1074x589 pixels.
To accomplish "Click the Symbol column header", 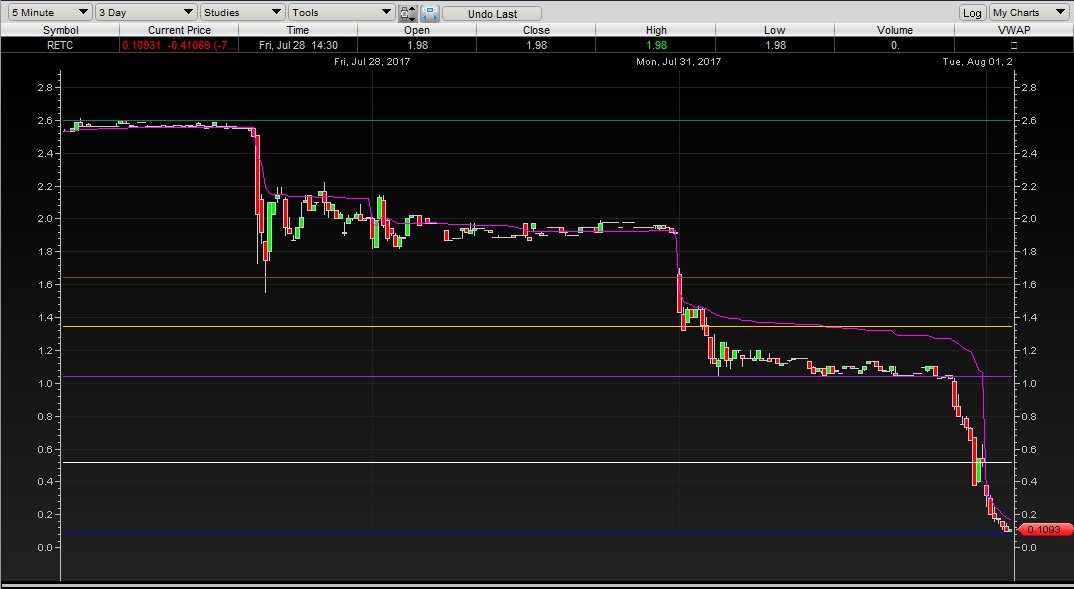I will [60, 30].
